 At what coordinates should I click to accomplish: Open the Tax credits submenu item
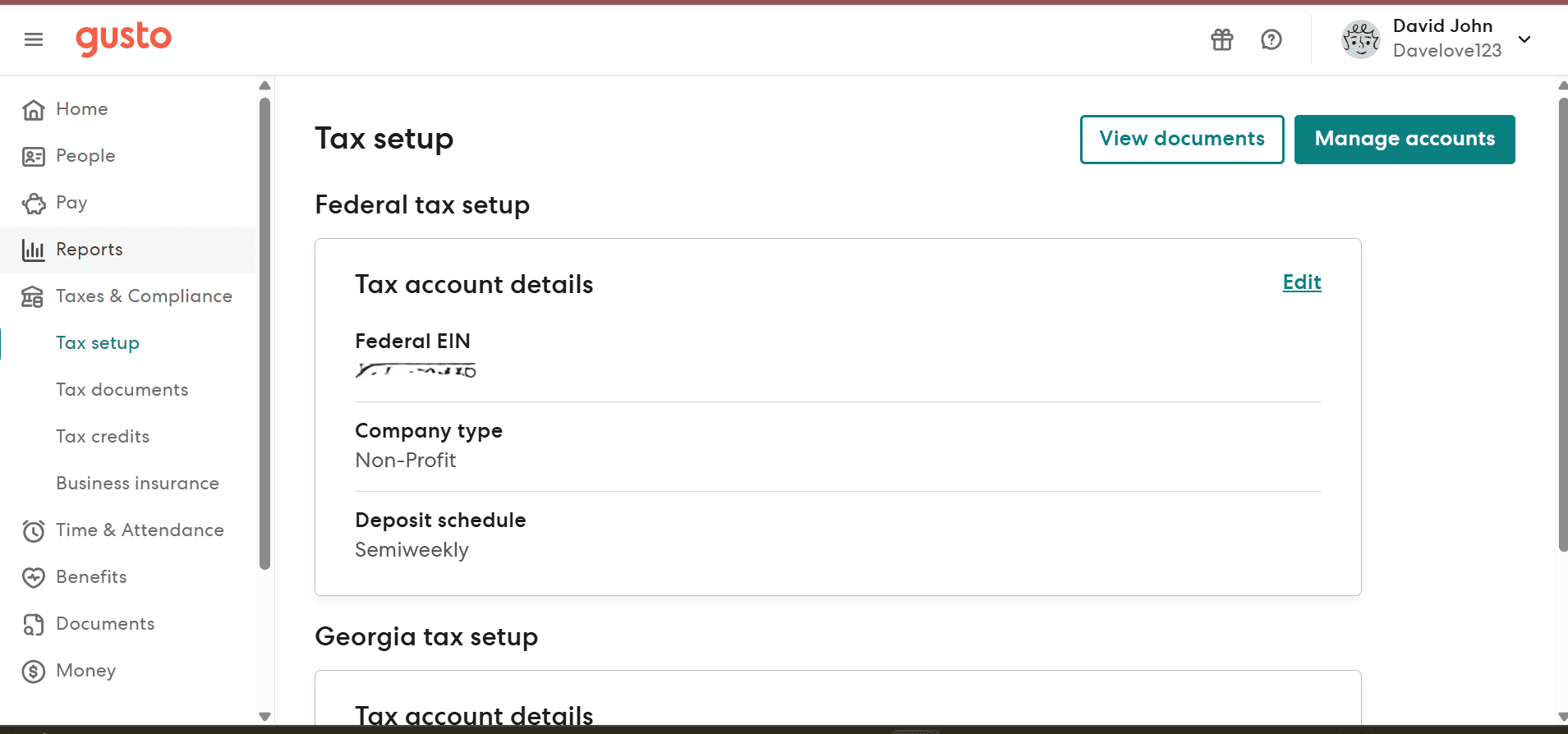pos(102,437)
